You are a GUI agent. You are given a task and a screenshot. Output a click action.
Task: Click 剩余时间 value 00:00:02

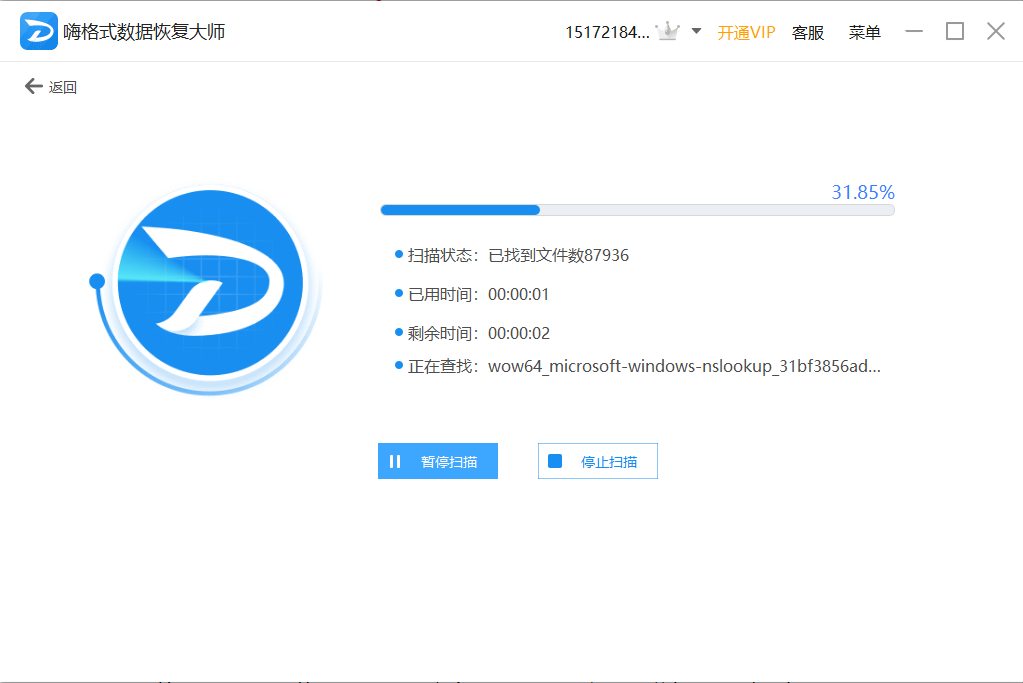tap(519, 333)
